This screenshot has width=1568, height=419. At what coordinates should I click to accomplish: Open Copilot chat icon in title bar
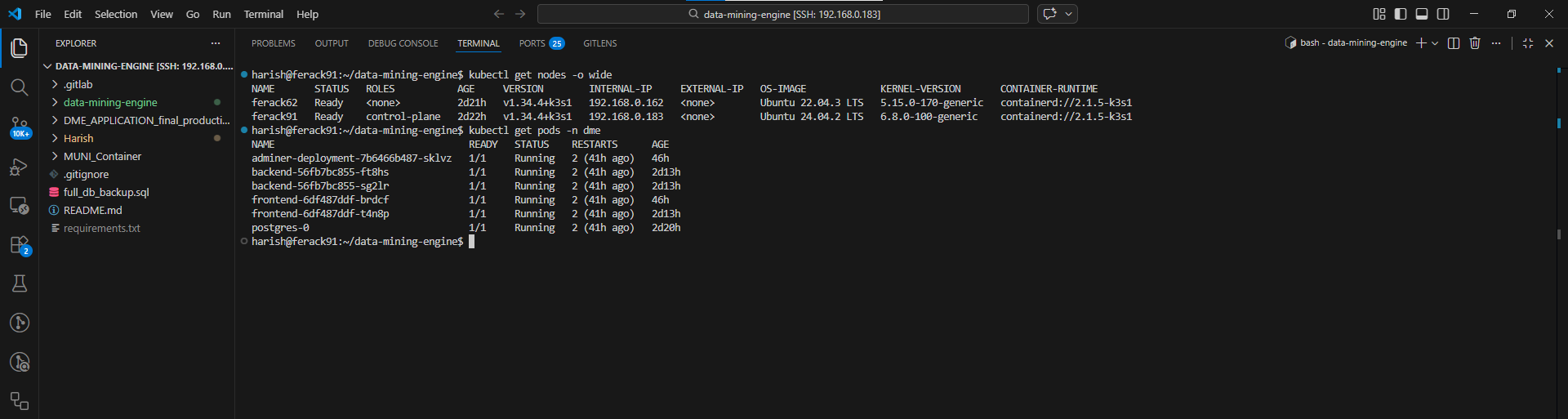tap(1050, 14)
